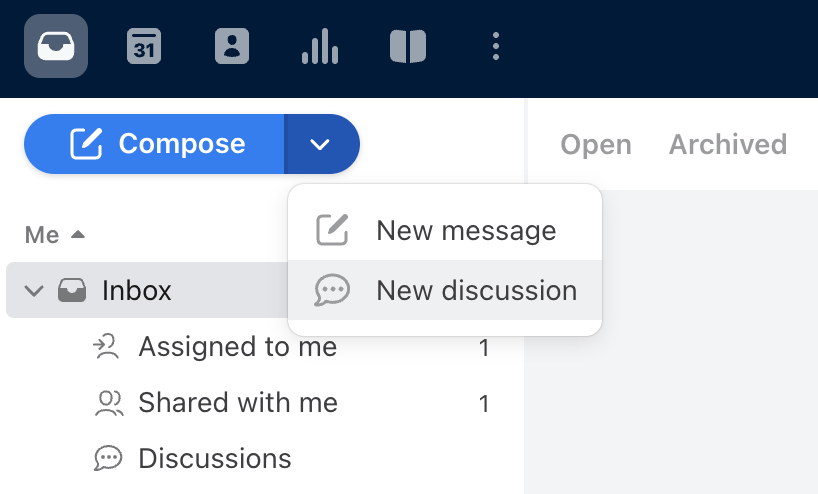Select New message from dropdown menu
The width and height of the screenshot is (818, 494).
[466, 231]
